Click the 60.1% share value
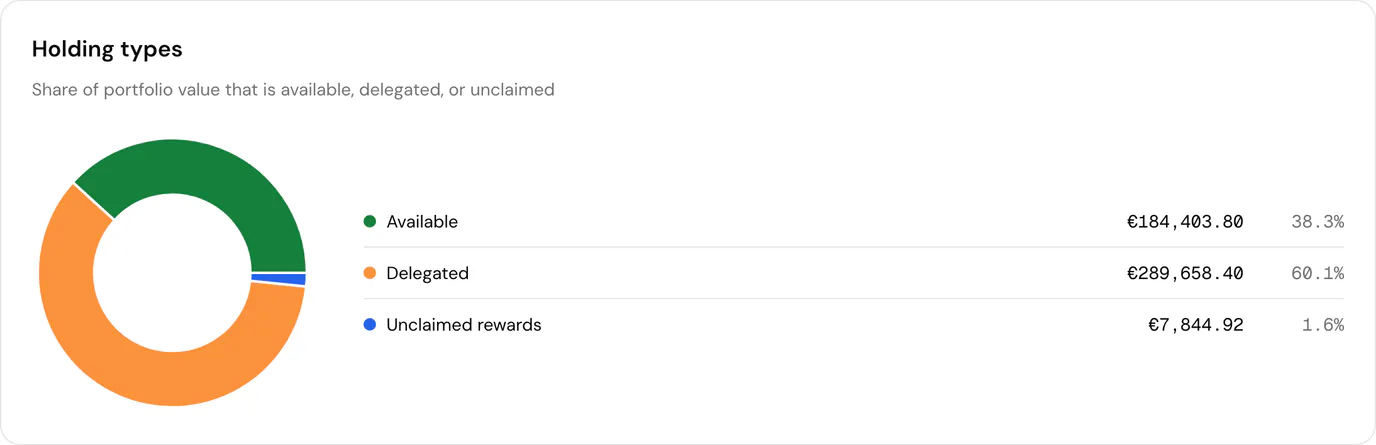Image resolution: width=1376 pixels, height=445 pixels. coord(1317,273)
